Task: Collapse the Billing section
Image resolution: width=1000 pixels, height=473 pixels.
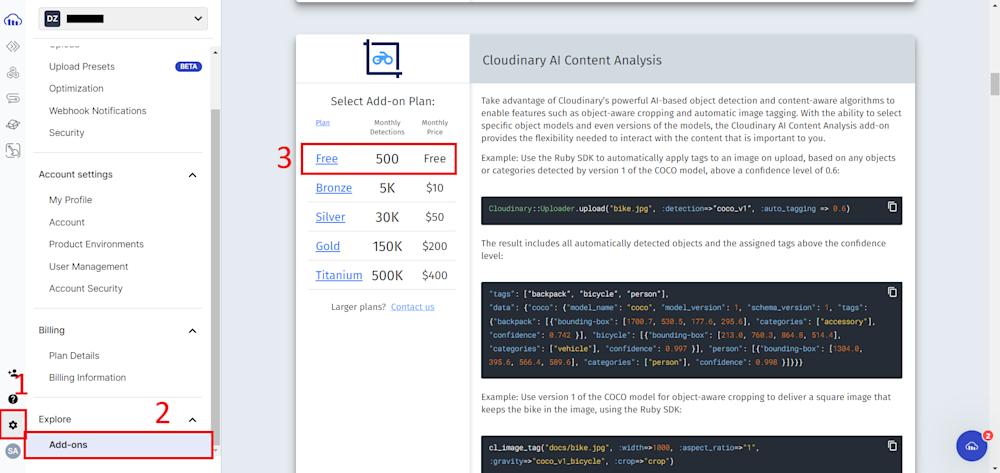Action: coord(193,330)
